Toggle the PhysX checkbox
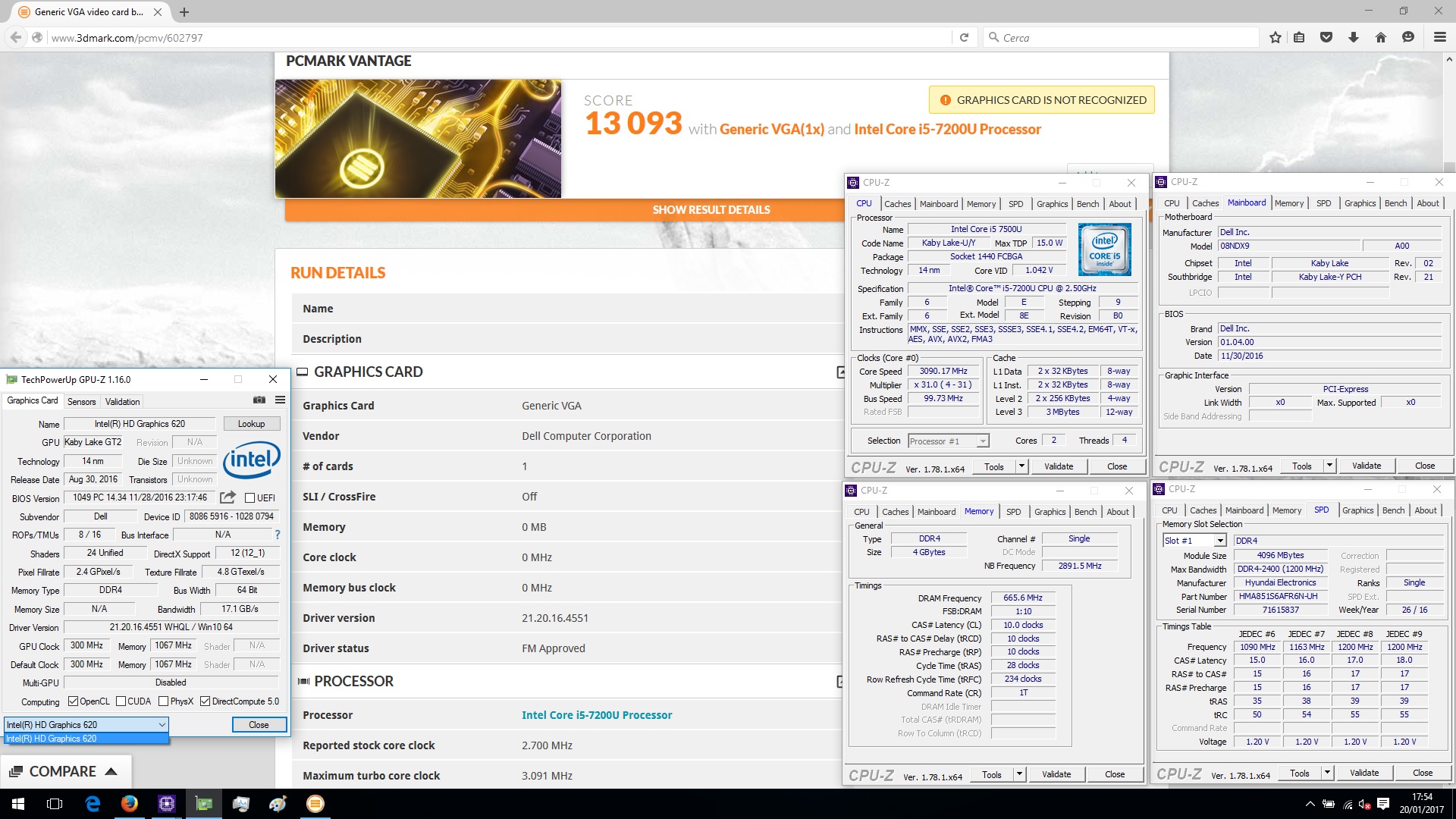The height and width of the screenshot is (819, 1456). (163, 701)
